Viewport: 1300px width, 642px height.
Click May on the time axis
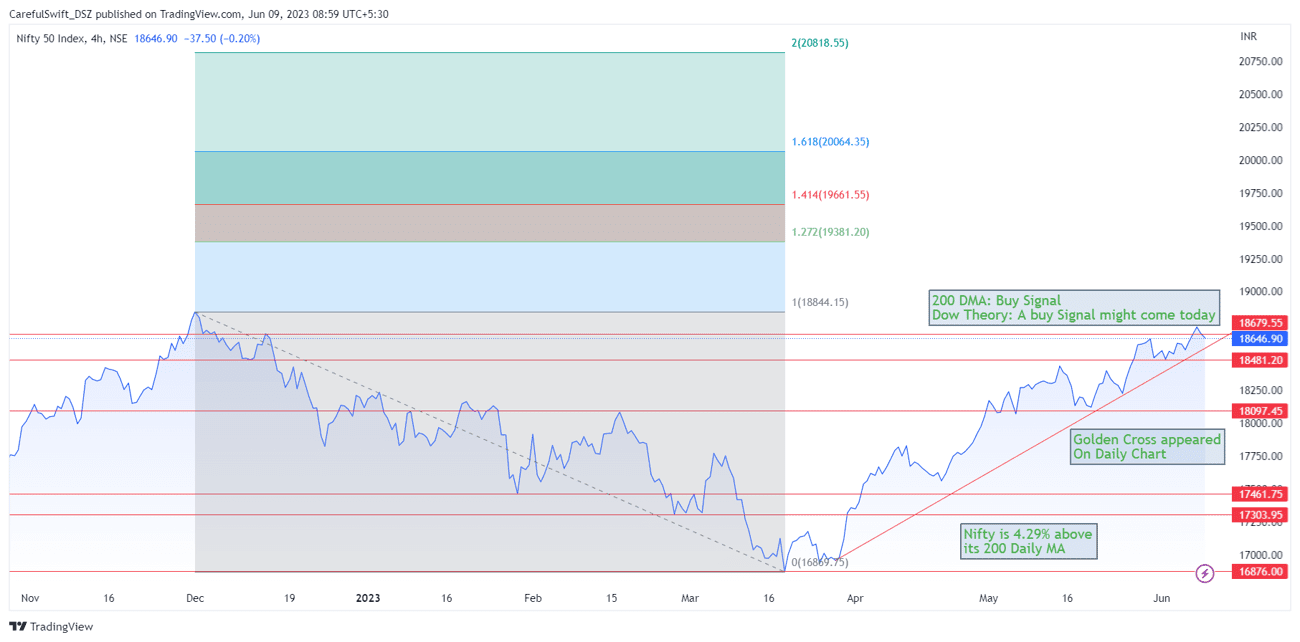tap(988, 598)
